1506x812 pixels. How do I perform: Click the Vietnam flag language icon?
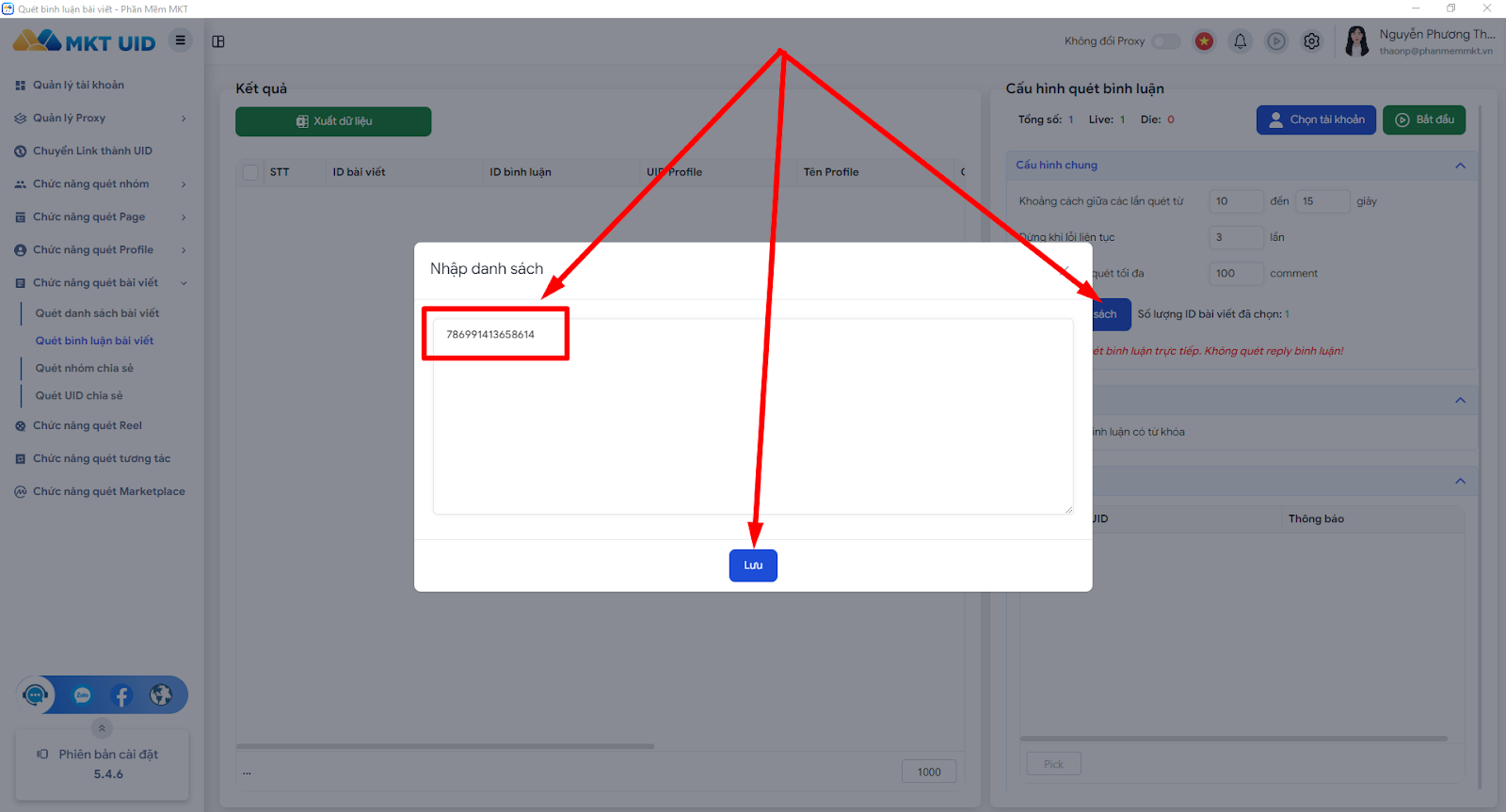(1204, 41)
